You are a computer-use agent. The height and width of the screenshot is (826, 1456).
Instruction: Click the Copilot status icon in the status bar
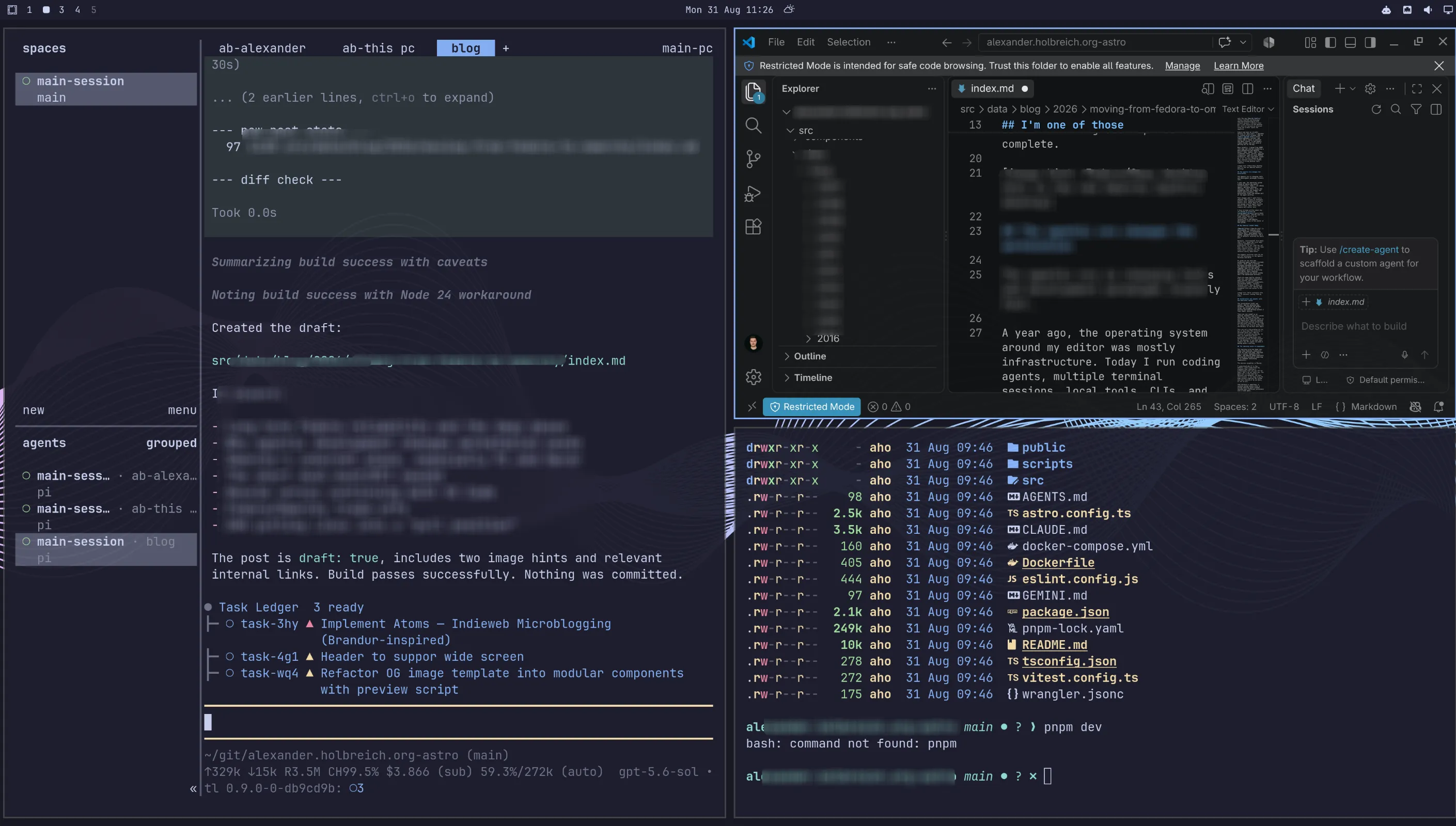[x=1415, y=407]
